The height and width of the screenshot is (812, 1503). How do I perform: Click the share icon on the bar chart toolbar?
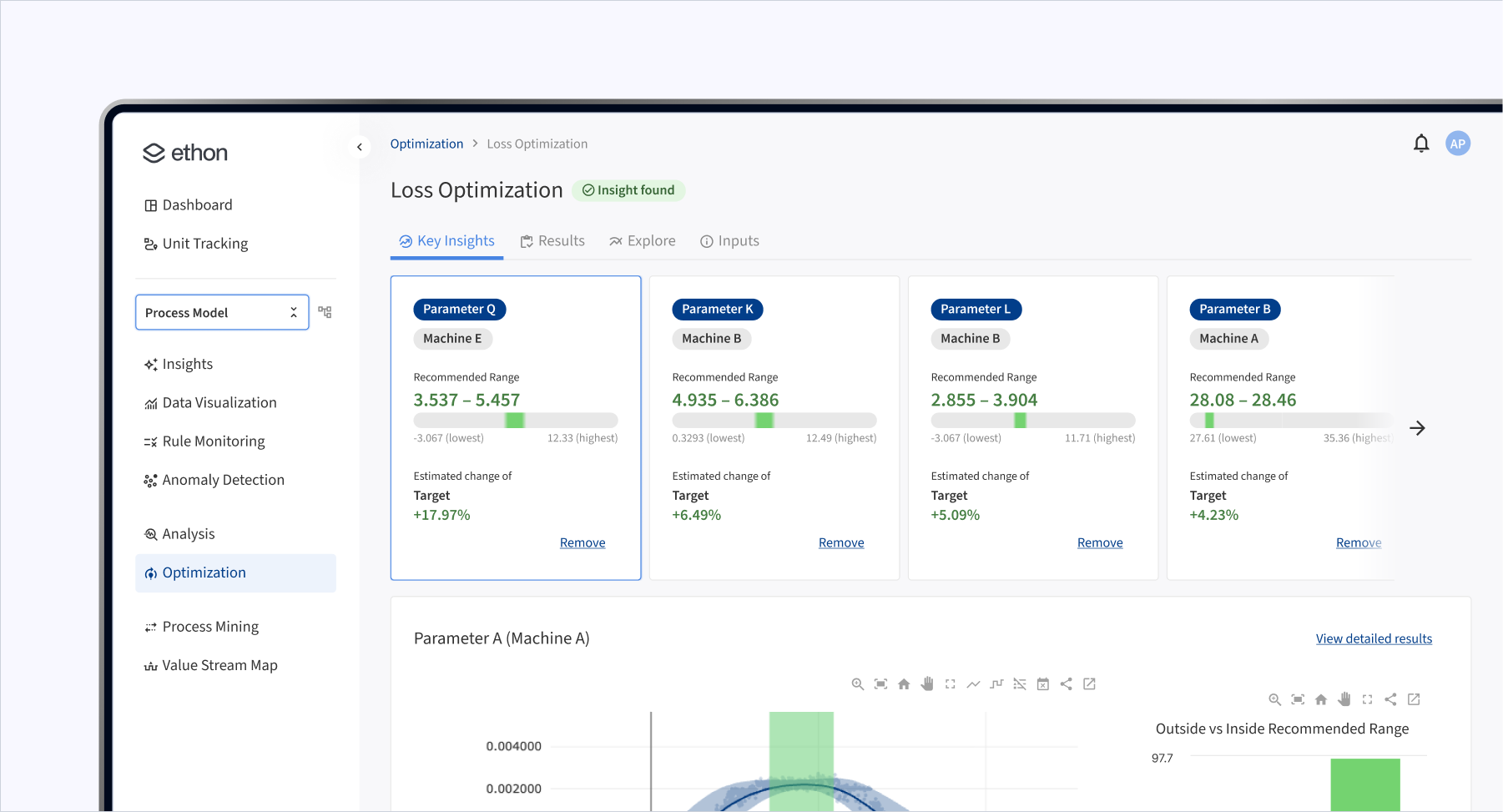(1391, 699)
